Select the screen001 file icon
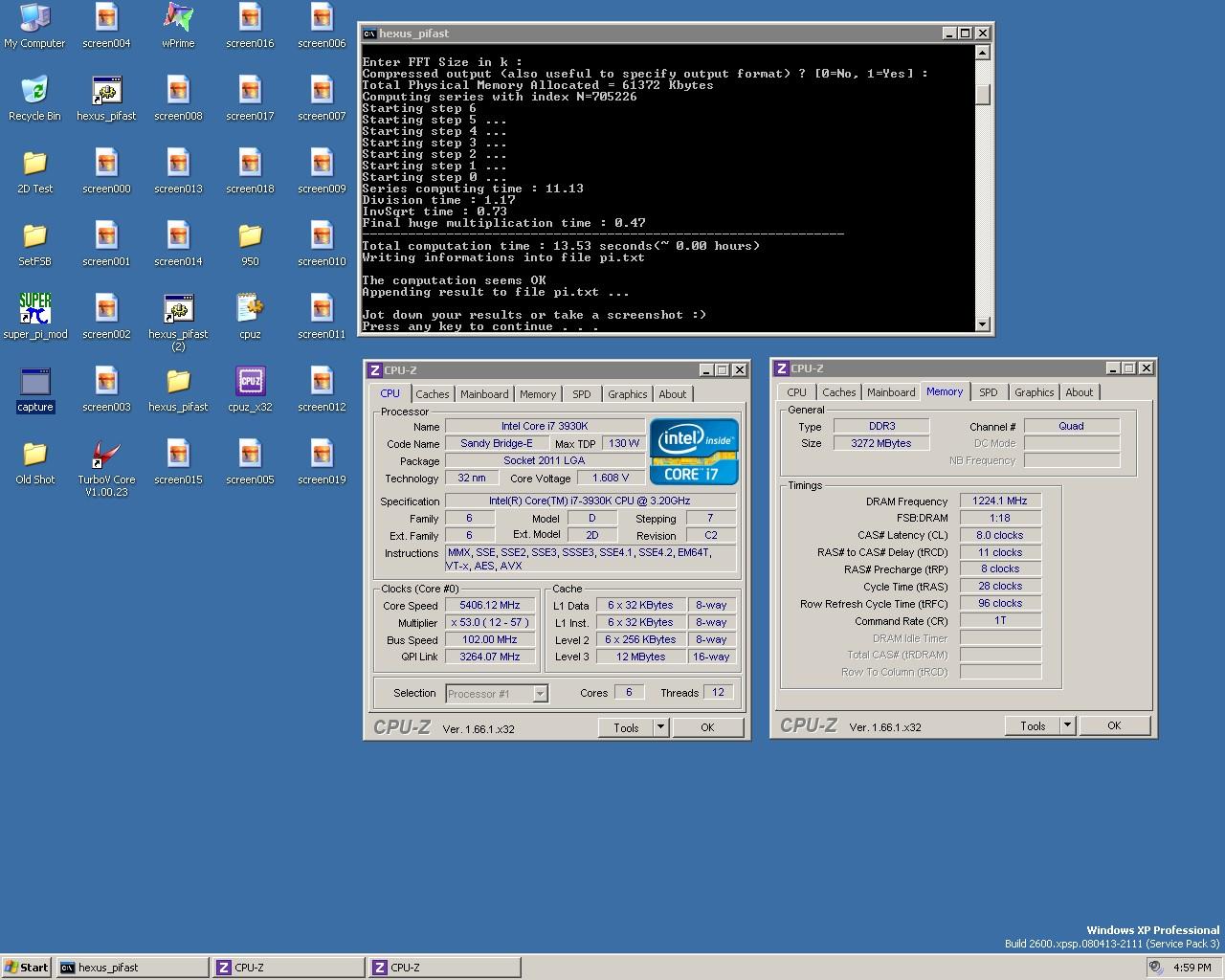The width and height of the screenshot is (1225, 980). click(106, 244)
